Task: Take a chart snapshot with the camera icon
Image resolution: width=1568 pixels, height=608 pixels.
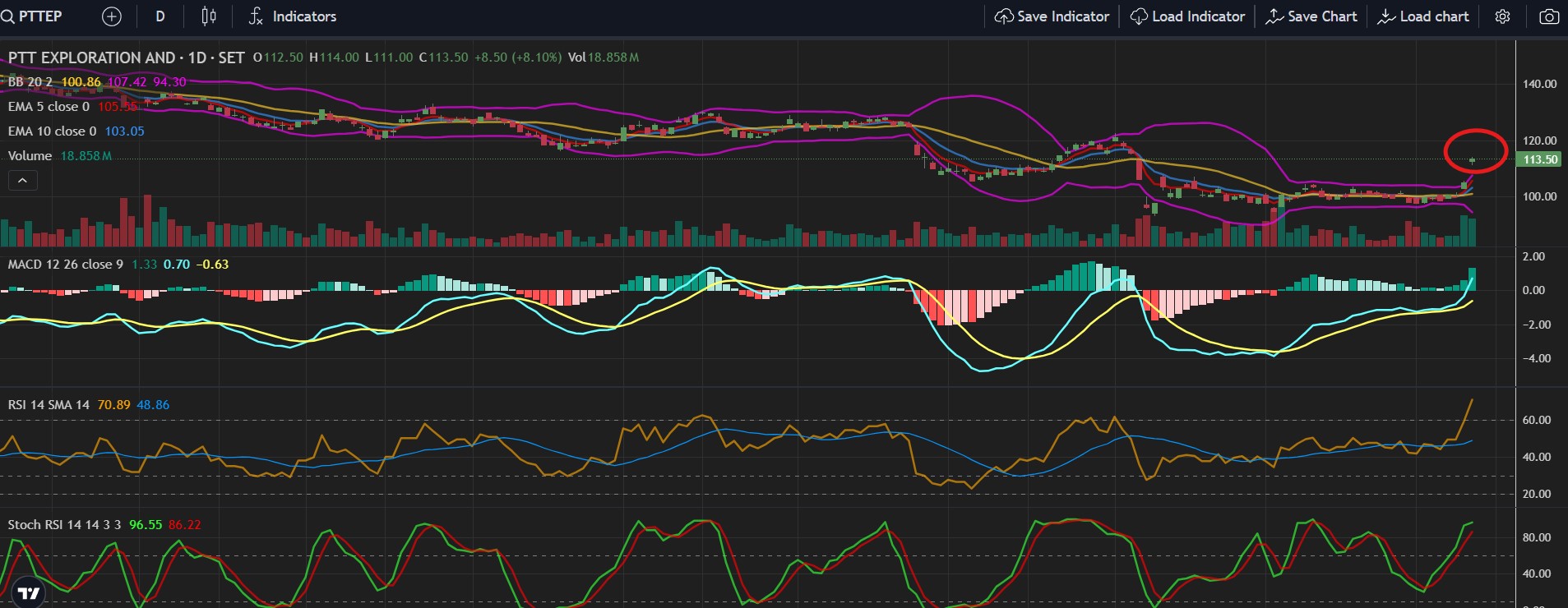Action: (1549, 16)
